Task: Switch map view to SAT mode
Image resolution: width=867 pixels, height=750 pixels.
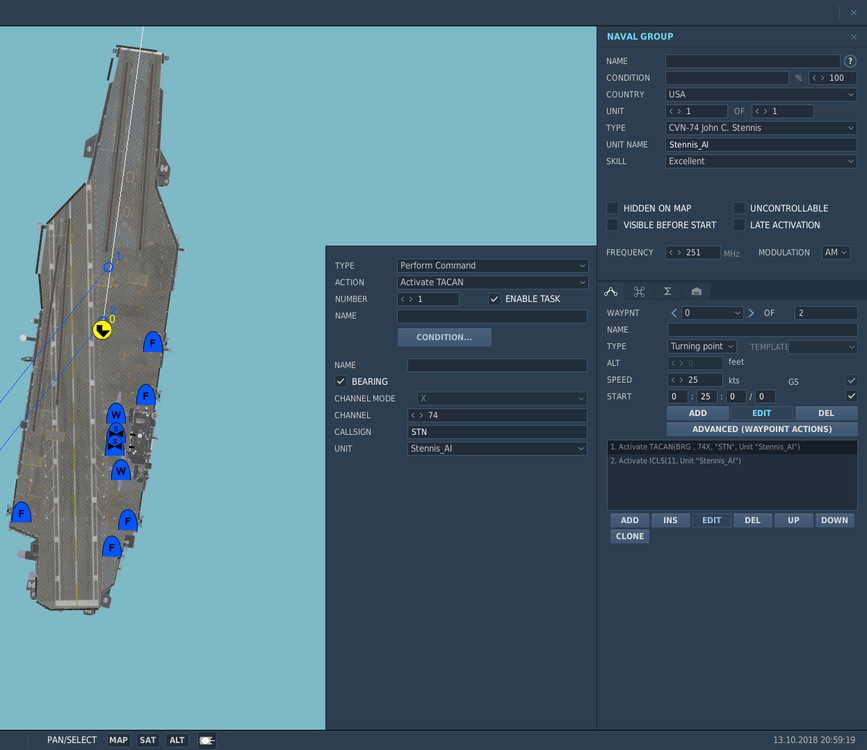Action: 148,740
